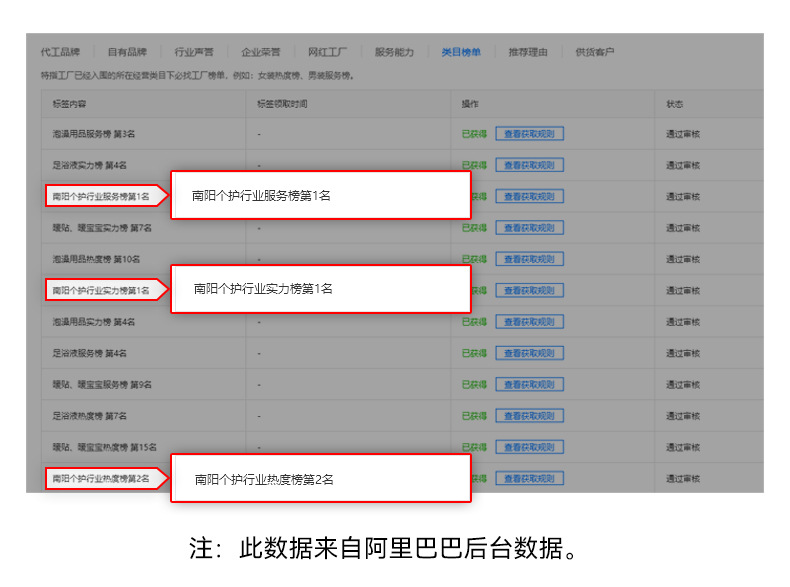Click 通过审核 status in 南阳个护行业热度榜第2名 row
Viewport: 790px width, 587px height.
pos(683,478)
